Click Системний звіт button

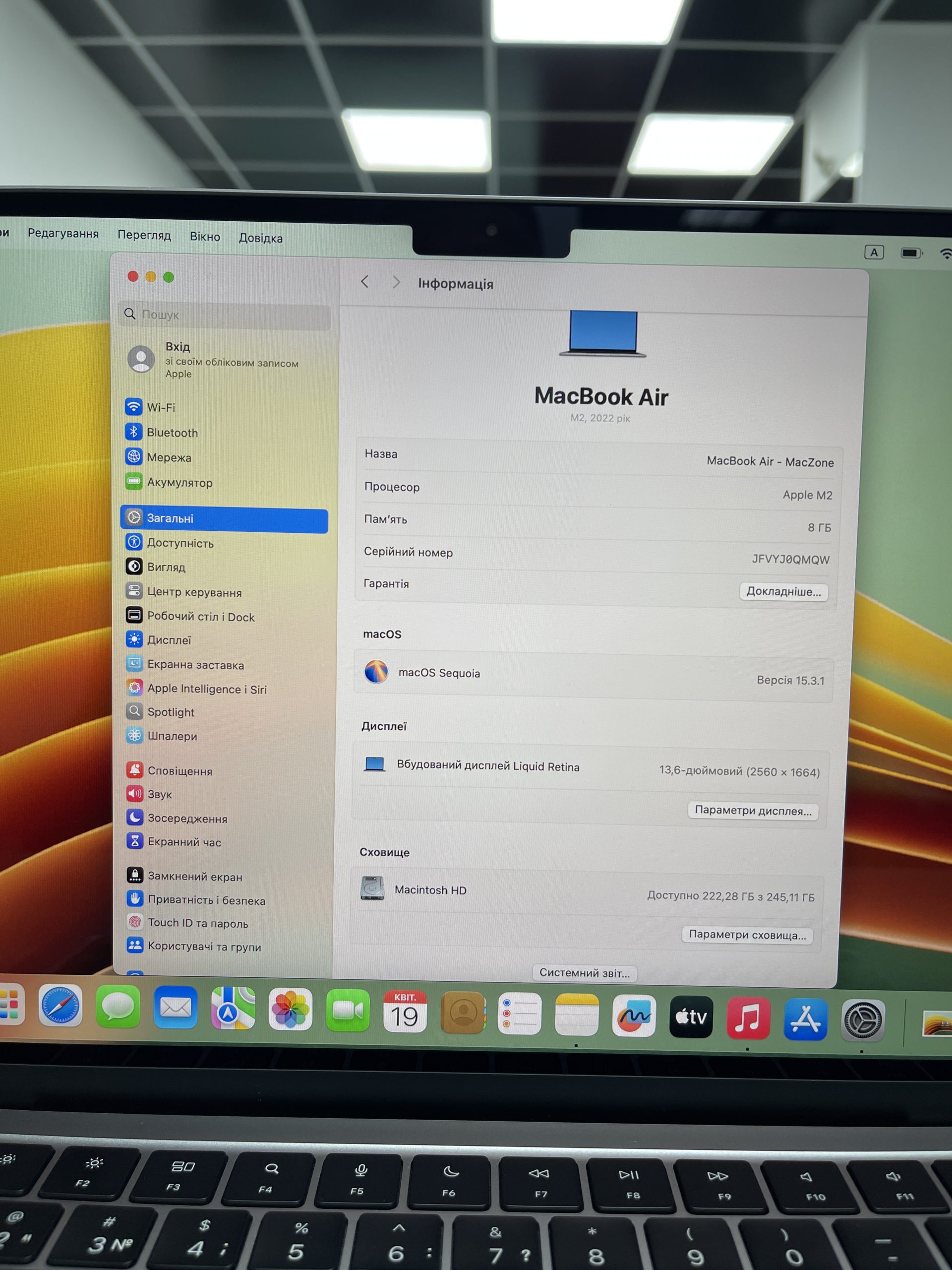pyautogui.click(x=584, y=973)
